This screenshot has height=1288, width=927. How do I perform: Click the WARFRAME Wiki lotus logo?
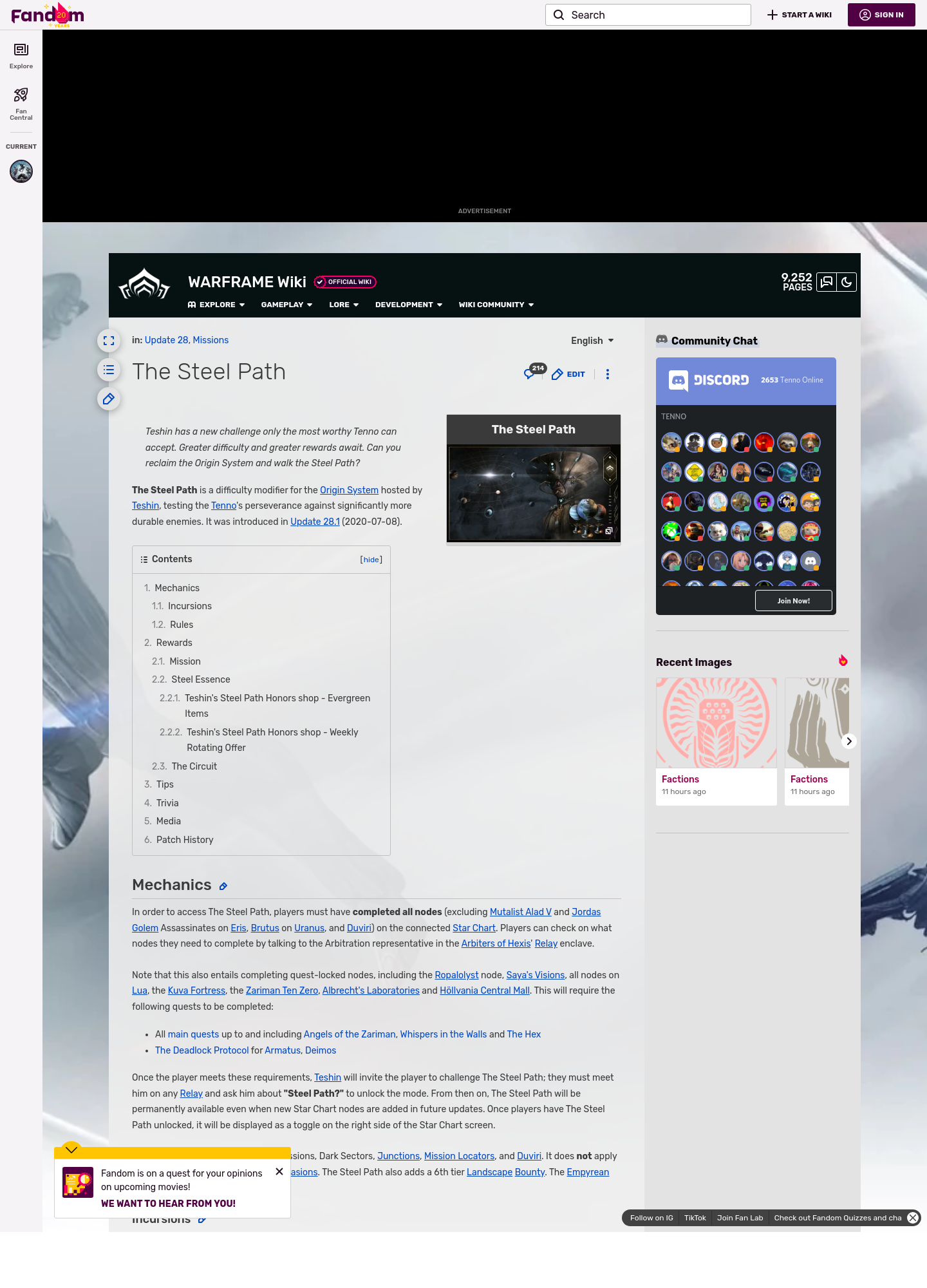[x=144, y=285]
